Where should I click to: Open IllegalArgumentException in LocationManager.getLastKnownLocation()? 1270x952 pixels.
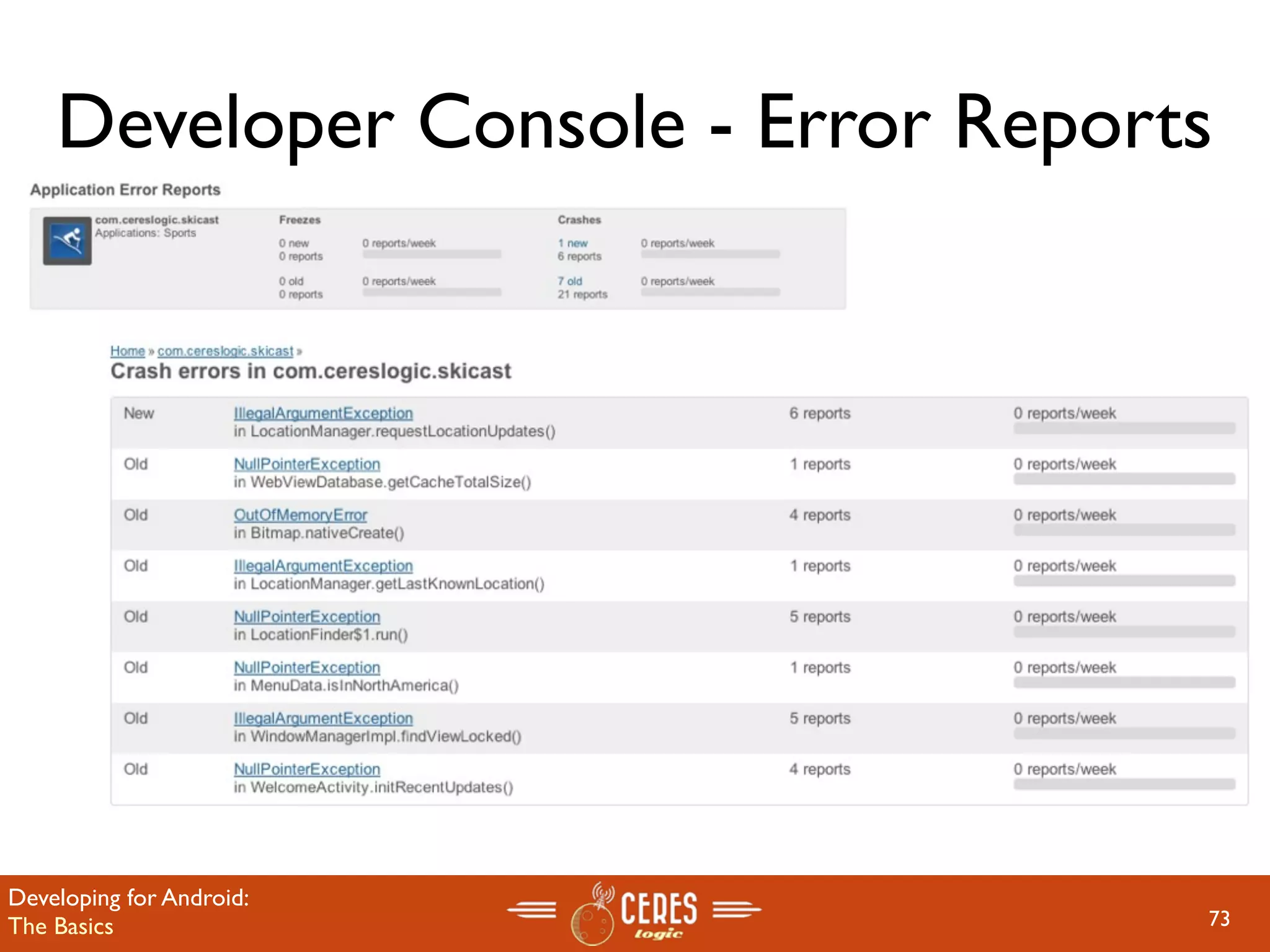pos(323,566)
